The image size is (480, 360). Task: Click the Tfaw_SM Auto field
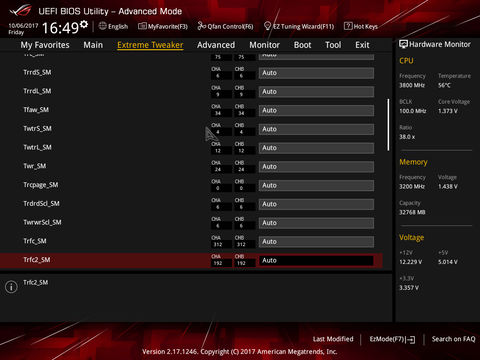316,110
